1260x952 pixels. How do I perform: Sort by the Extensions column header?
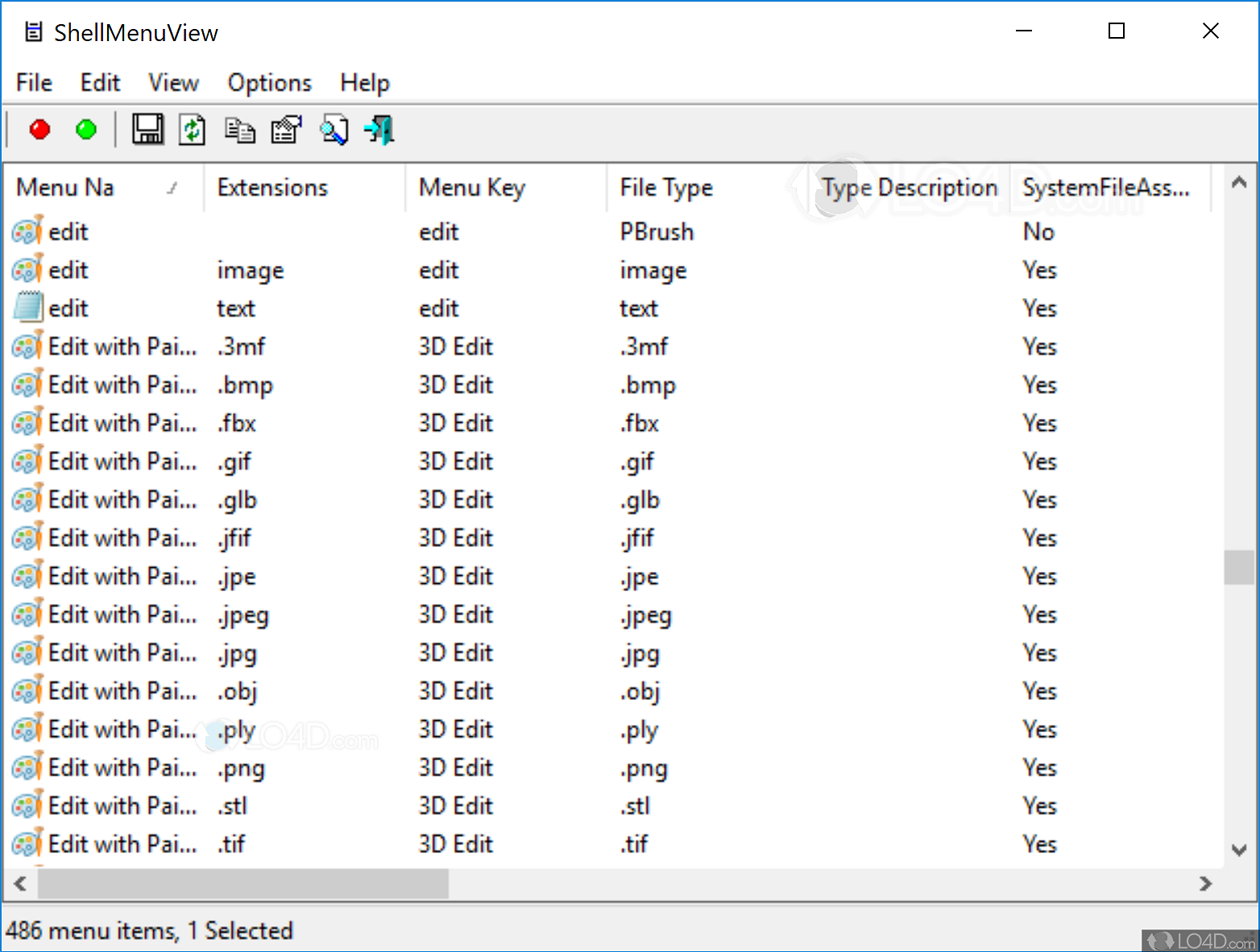272,187
